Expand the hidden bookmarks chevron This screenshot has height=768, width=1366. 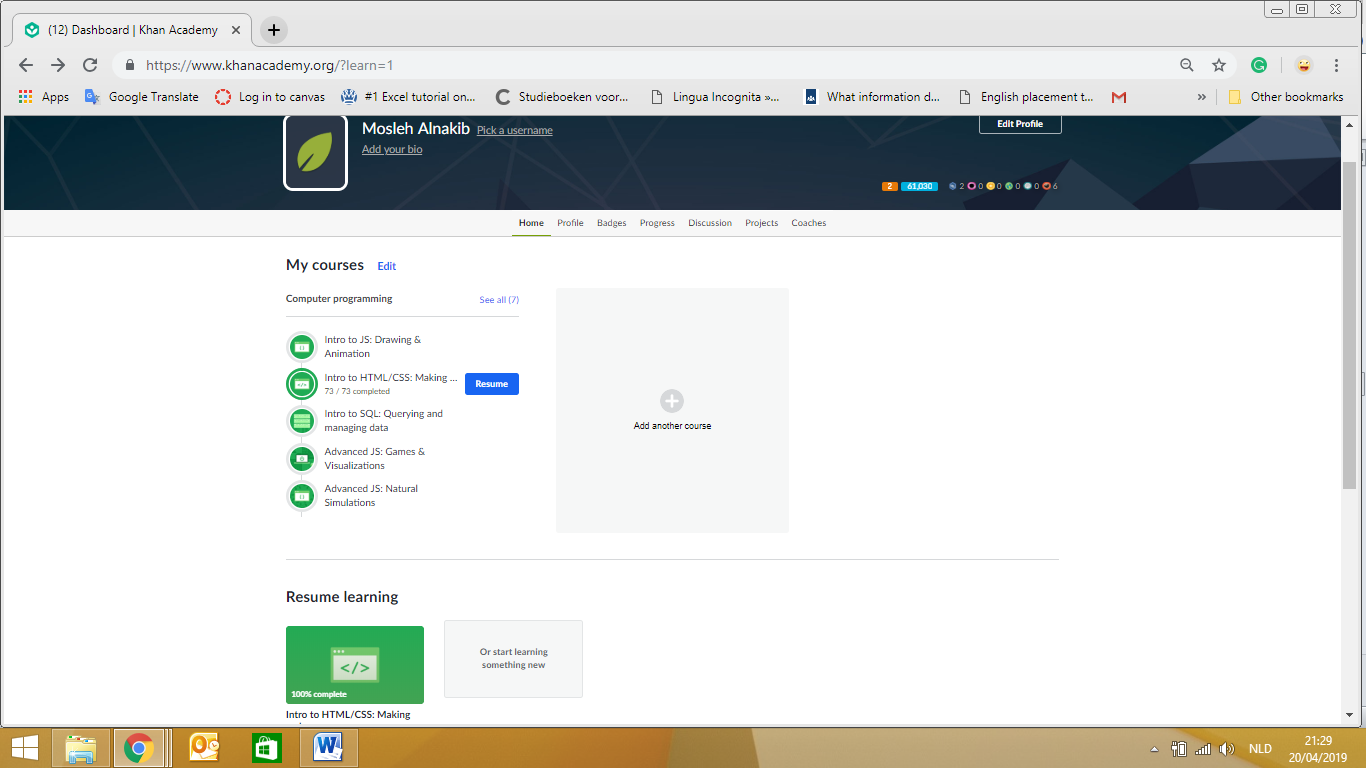1201,97
